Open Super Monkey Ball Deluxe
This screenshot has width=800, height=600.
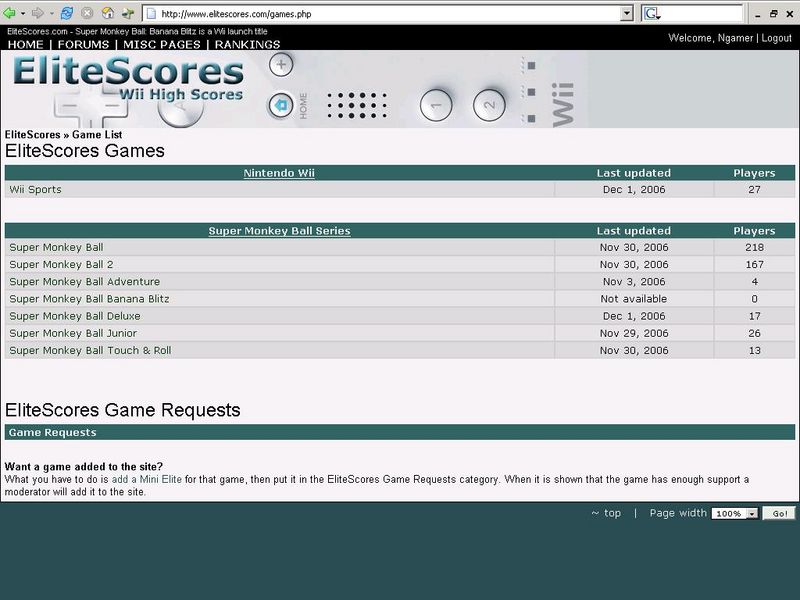(x=75, y=316)
